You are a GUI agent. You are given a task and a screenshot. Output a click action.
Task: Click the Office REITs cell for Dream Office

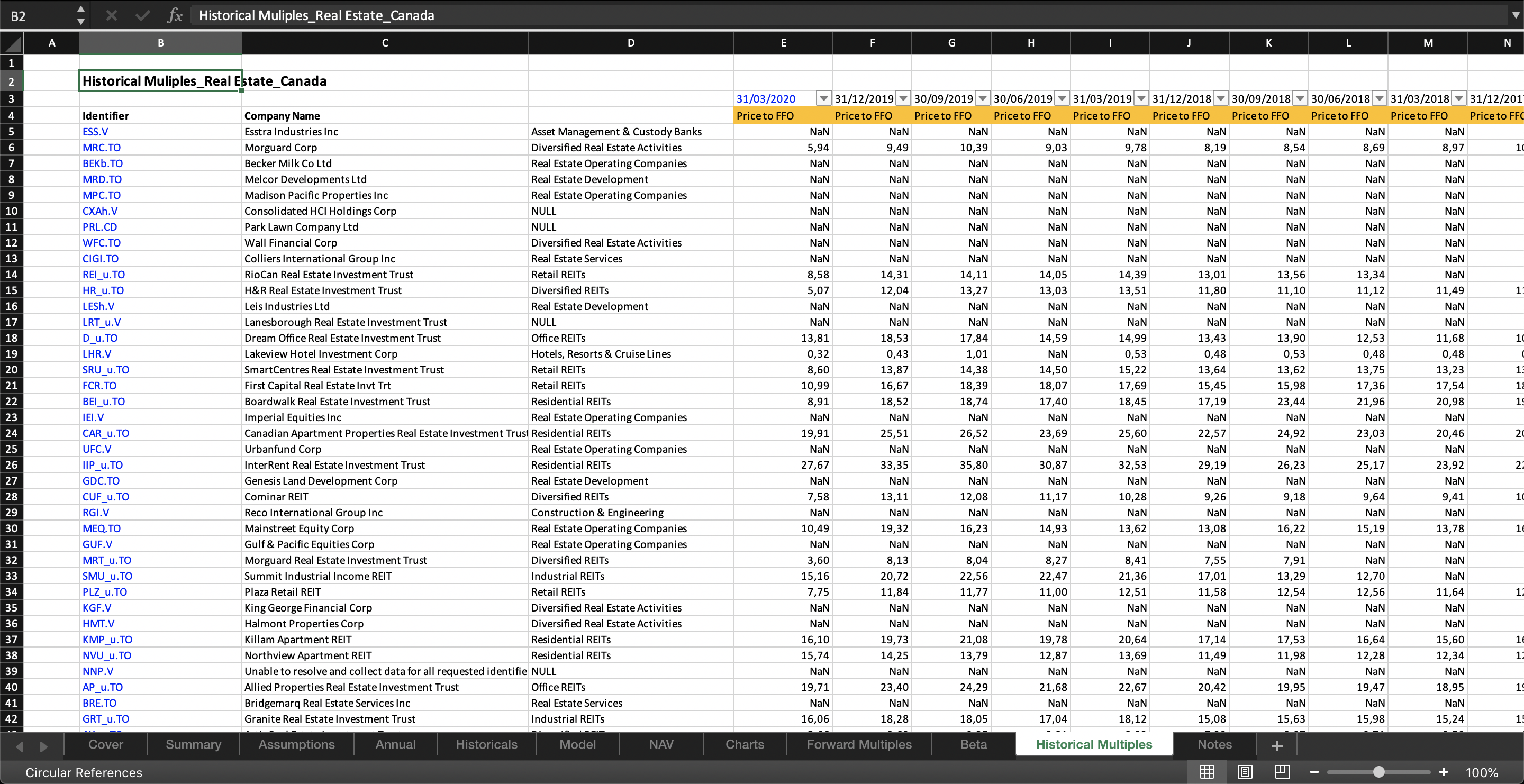(x=631, y=338)
